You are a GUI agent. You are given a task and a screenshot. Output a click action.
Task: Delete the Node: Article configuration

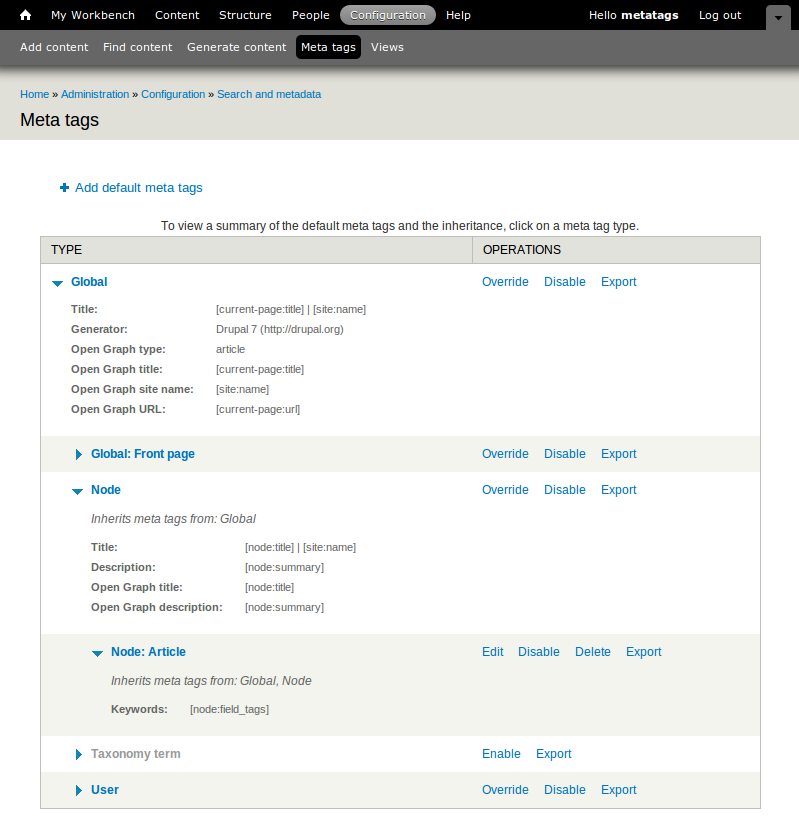point(593,652)
